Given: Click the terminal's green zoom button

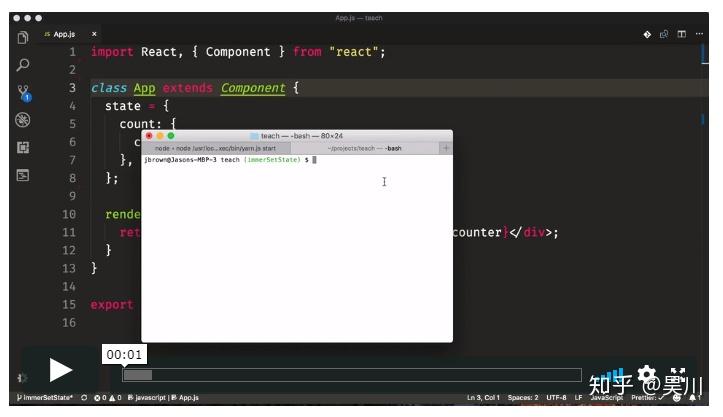Looking at the screenshot, I should (x=171, y=136).
